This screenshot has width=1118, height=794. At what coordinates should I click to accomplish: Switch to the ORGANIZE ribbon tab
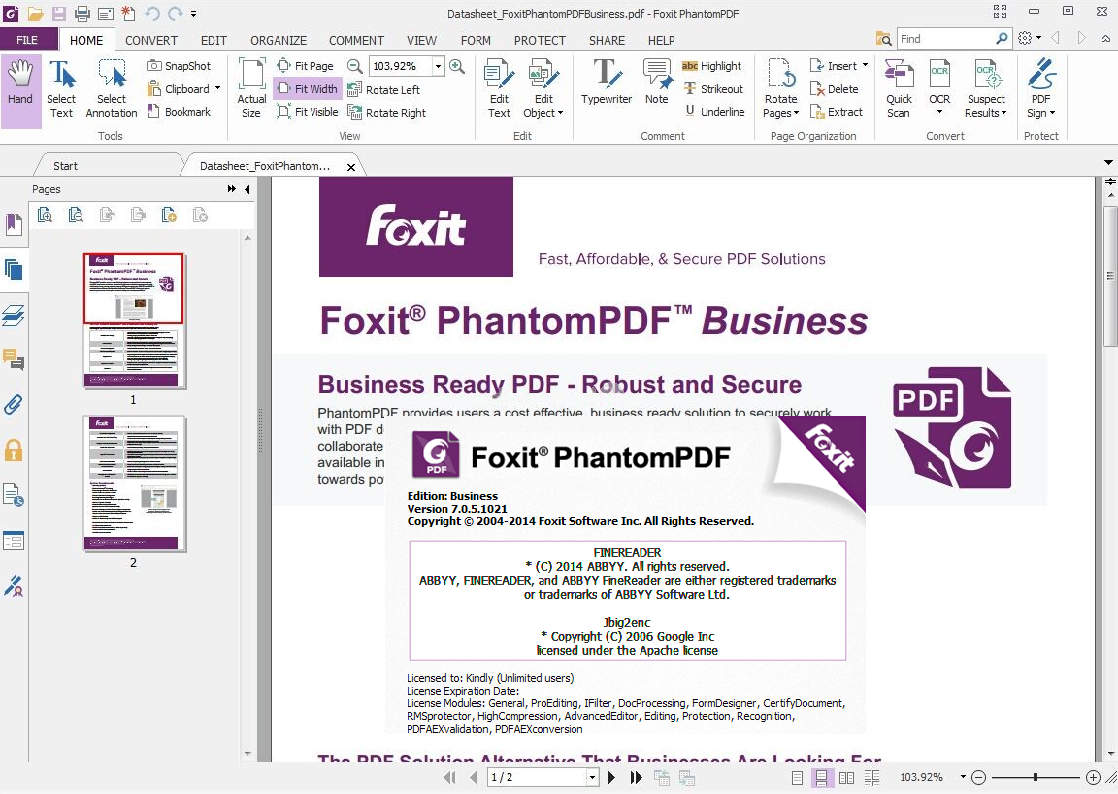[278, 41]
